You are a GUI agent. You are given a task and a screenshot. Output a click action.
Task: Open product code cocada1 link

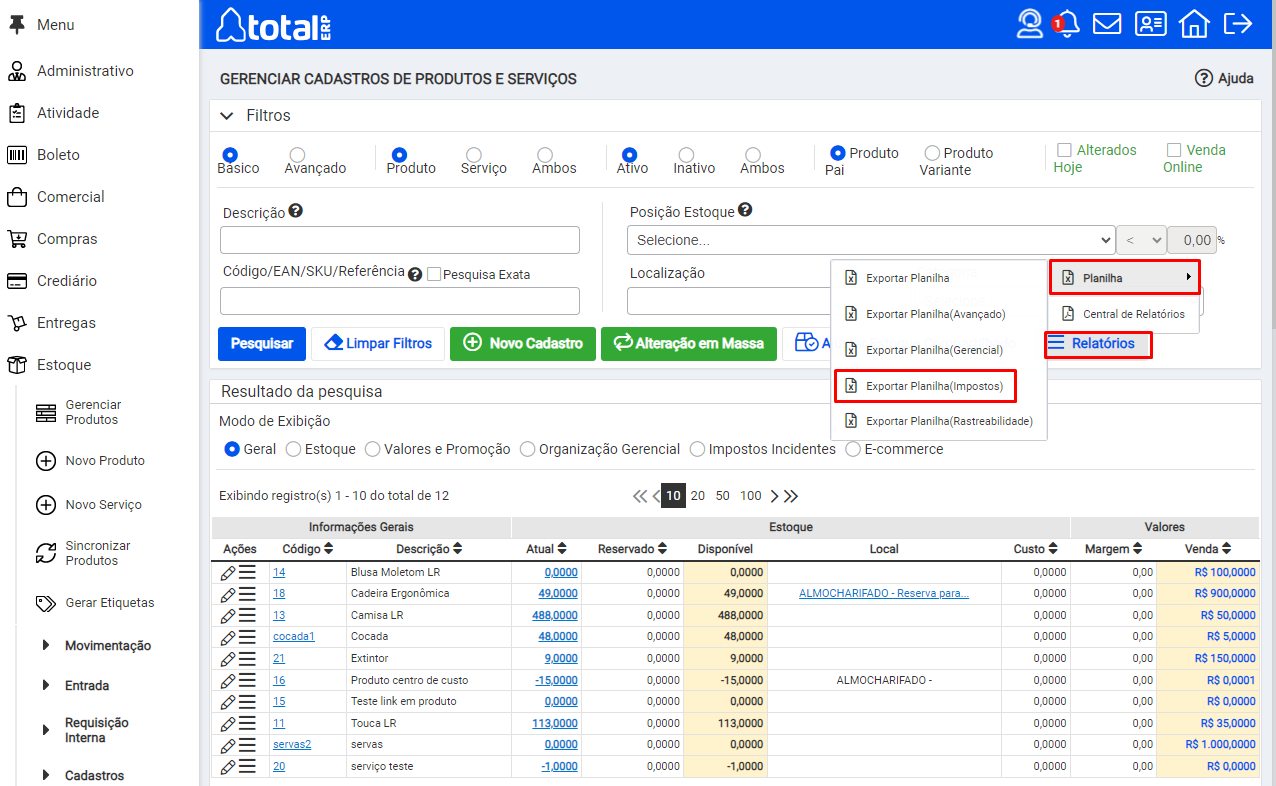click(x=294, y=636)
